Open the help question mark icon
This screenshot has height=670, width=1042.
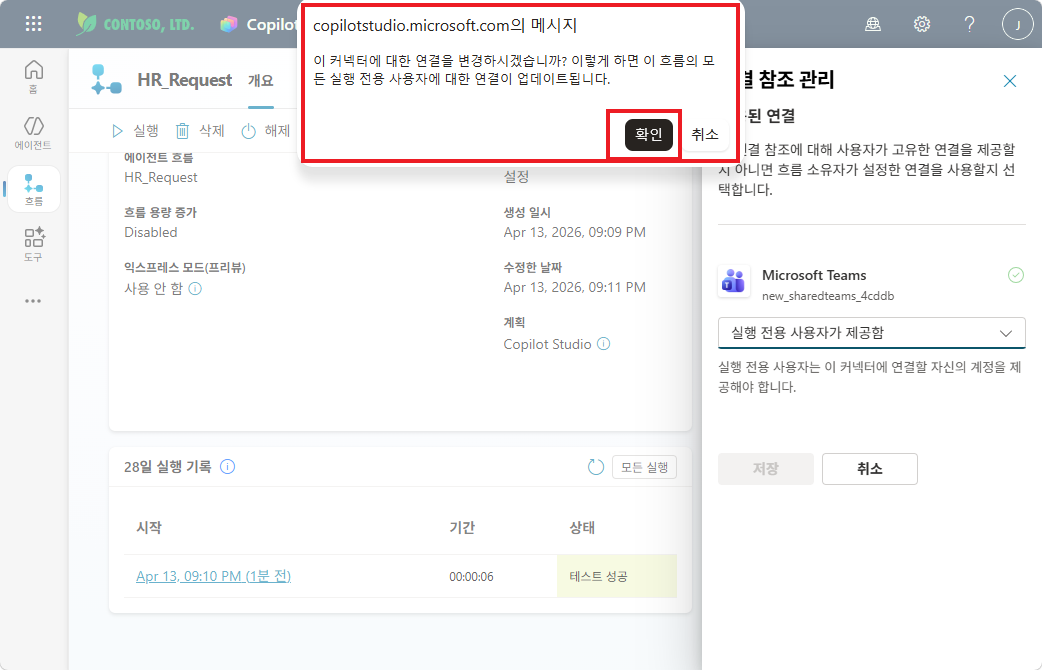coord(970,25)
